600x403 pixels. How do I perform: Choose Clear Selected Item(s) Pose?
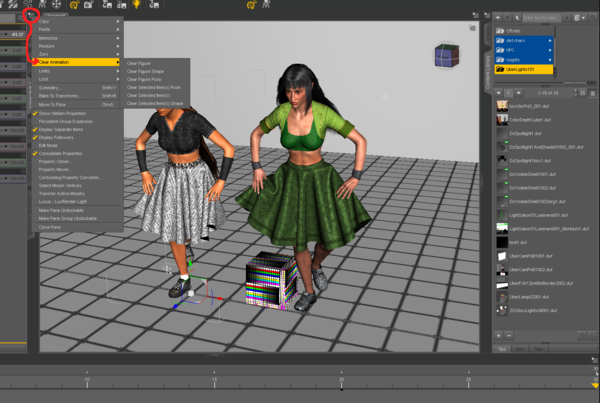(155, 87)
